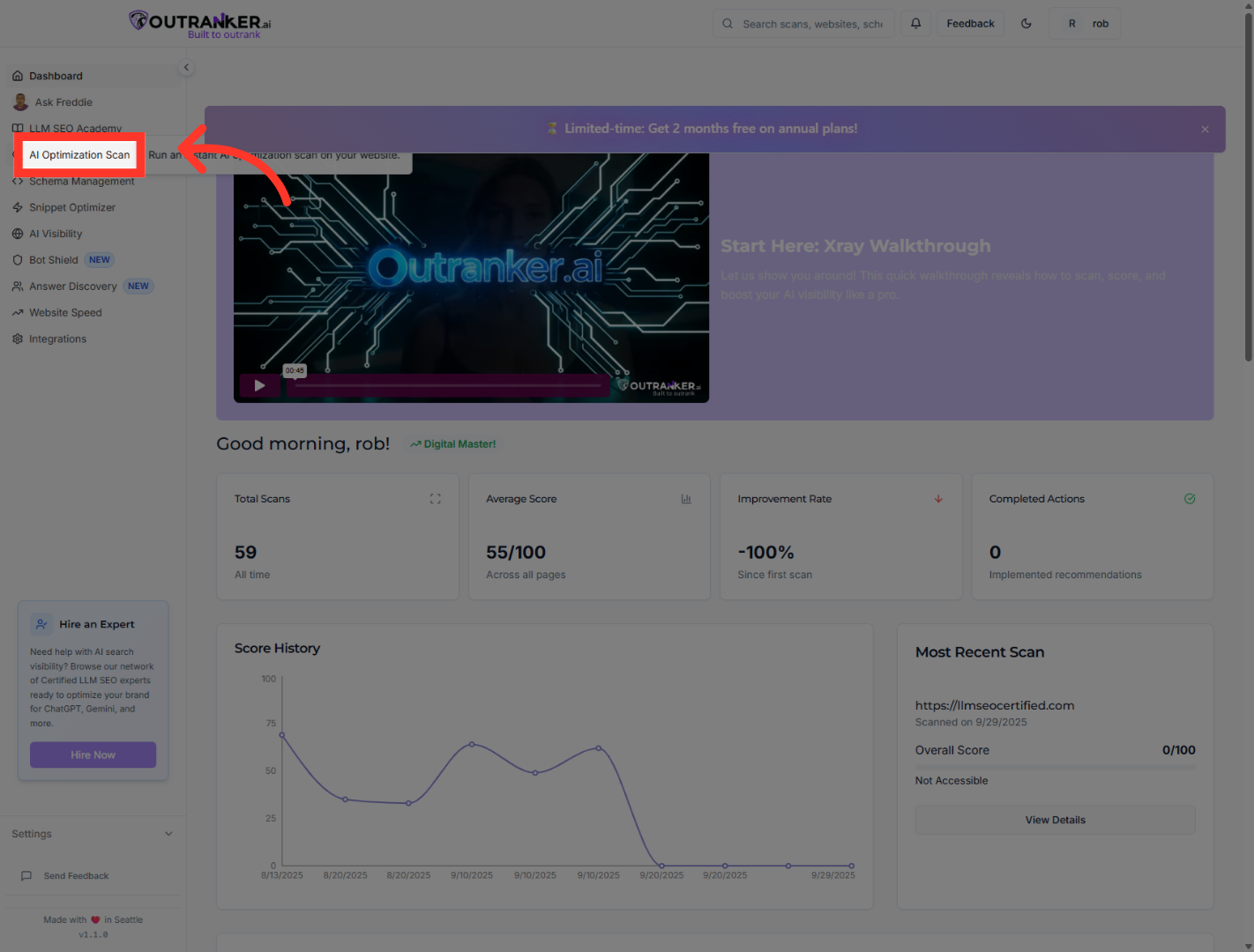Expand the Total Scans card
Screen dimensions: 1254x952
435,498
